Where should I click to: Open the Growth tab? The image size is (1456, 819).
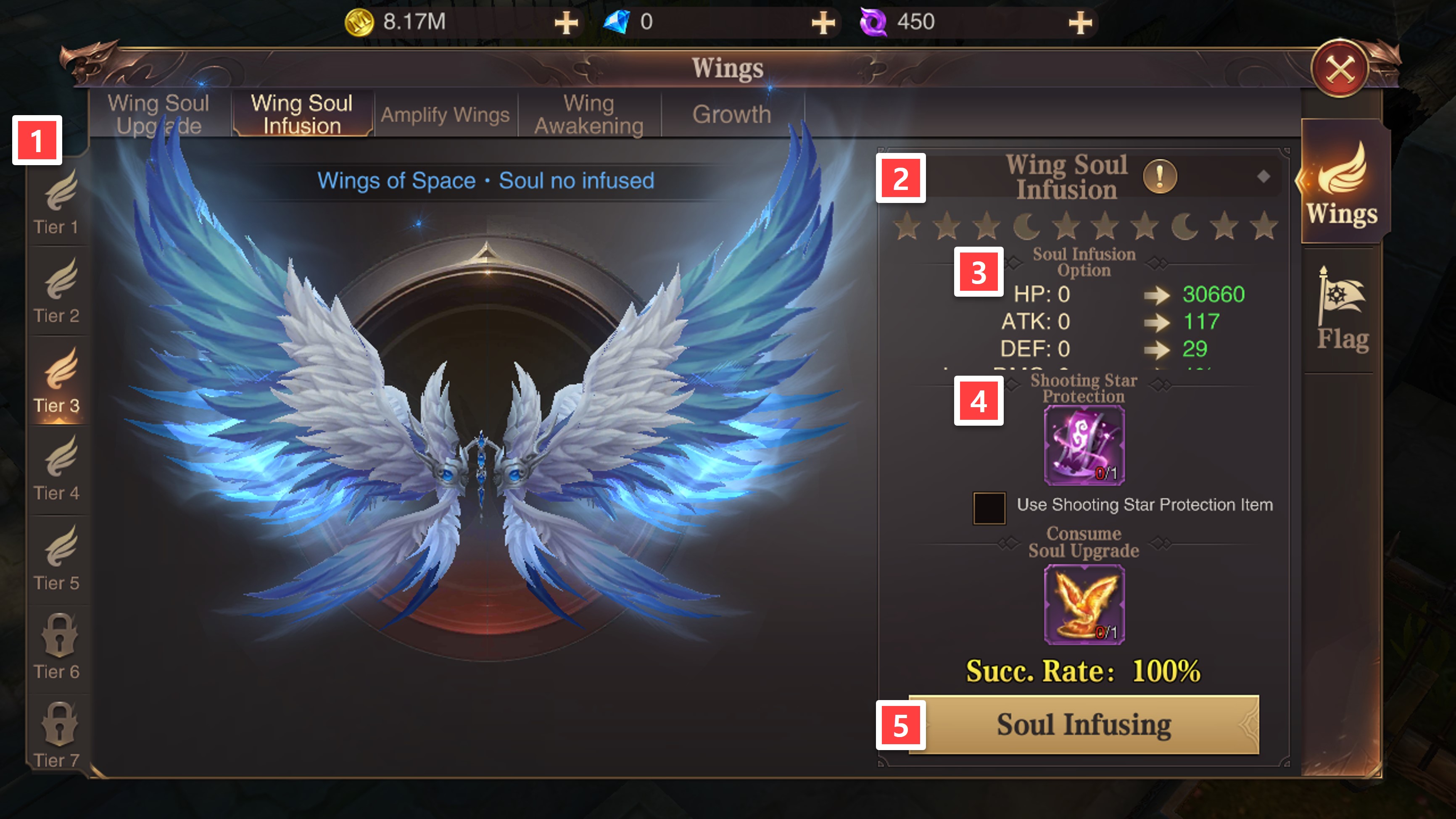pos(732,114)
